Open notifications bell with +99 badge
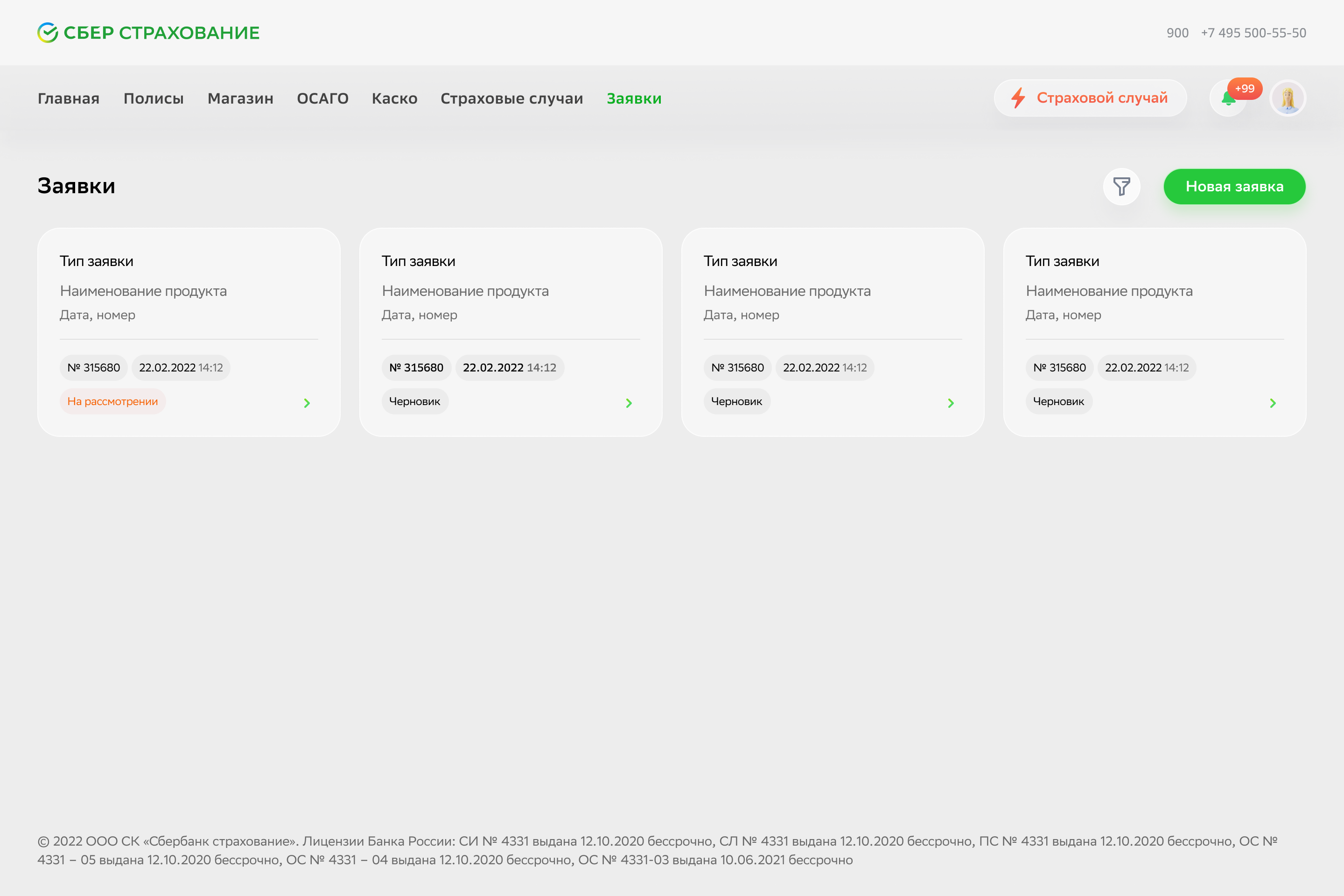The image size is (1344, 896). click(1229, 98)
